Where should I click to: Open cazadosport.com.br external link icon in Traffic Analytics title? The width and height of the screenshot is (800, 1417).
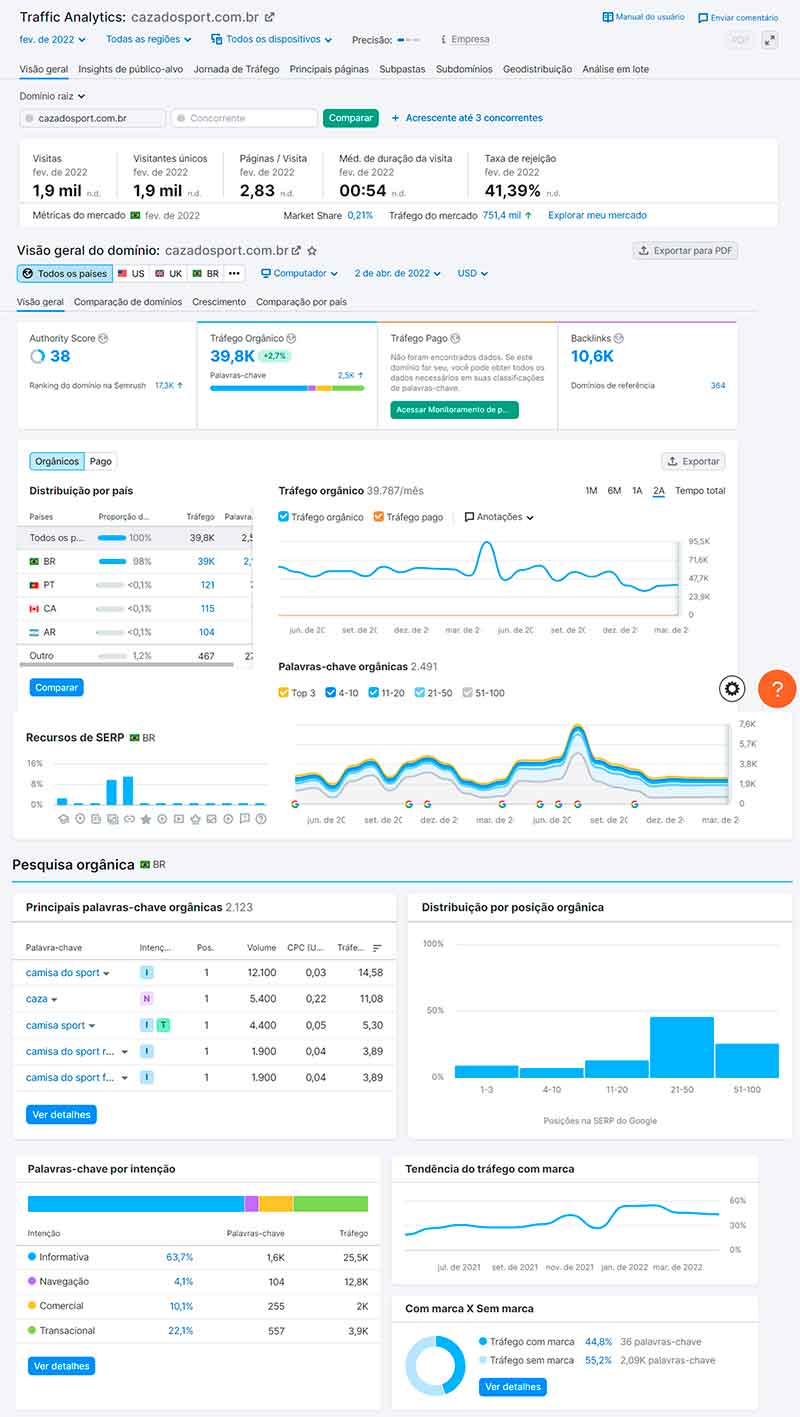click(270, 17)
